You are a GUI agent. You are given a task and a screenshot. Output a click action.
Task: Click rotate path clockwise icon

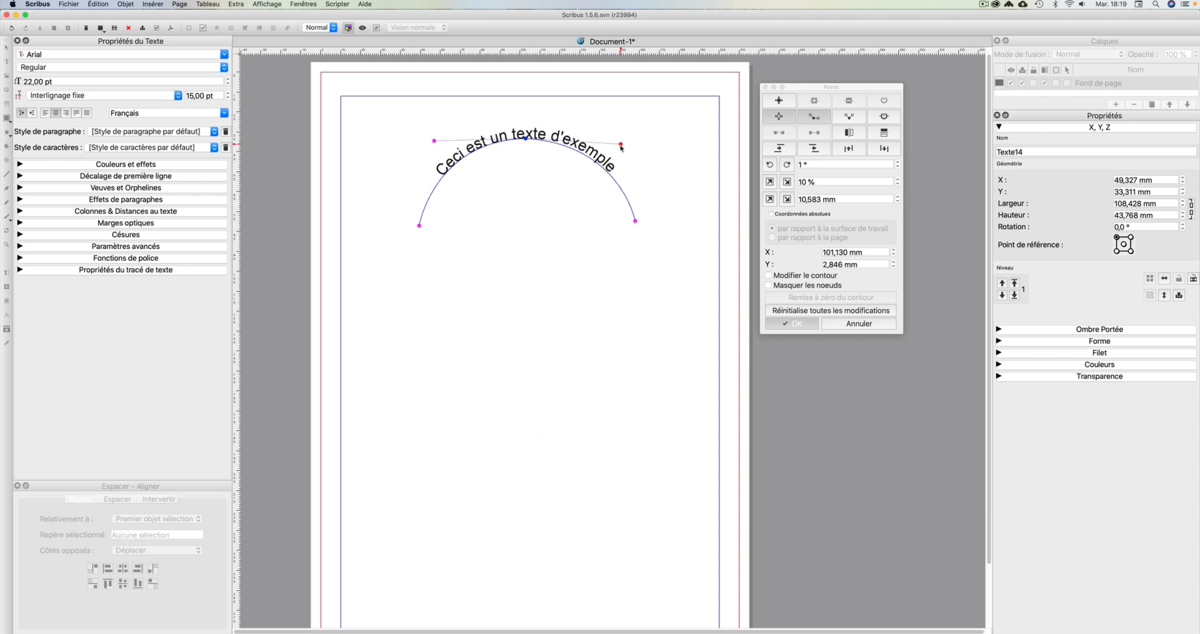(x=787, y=165)
